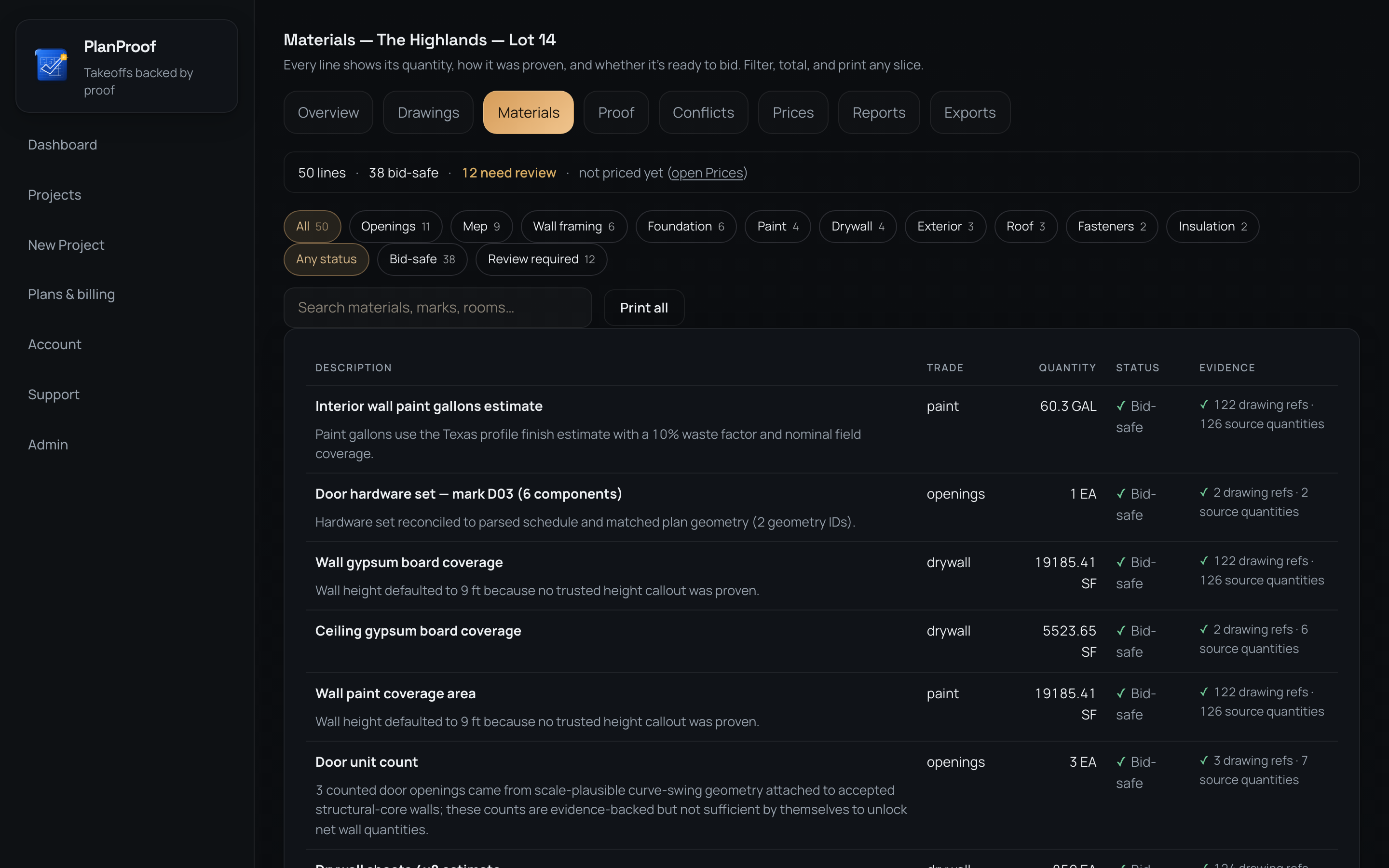Filter by Drywall 4 chip
1389x868 pixels.
coord(858,227)
